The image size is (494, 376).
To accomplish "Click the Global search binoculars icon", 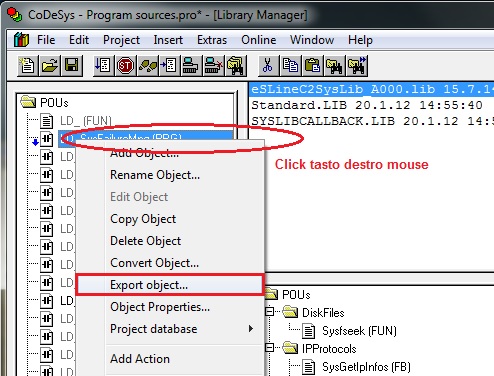I will (236, 65).
